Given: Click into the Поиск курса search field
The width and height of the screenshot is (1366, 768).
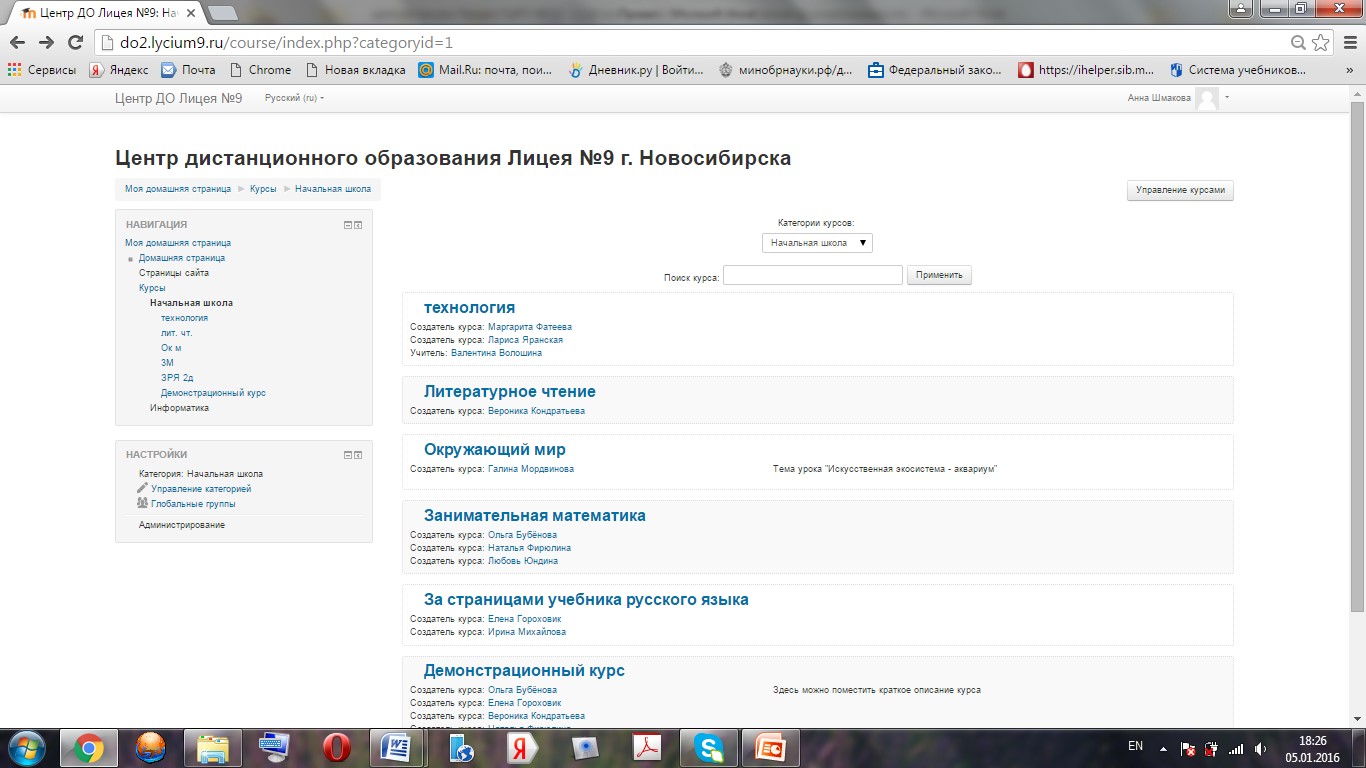Looking at the screenshot, I should tap(812, 275).
